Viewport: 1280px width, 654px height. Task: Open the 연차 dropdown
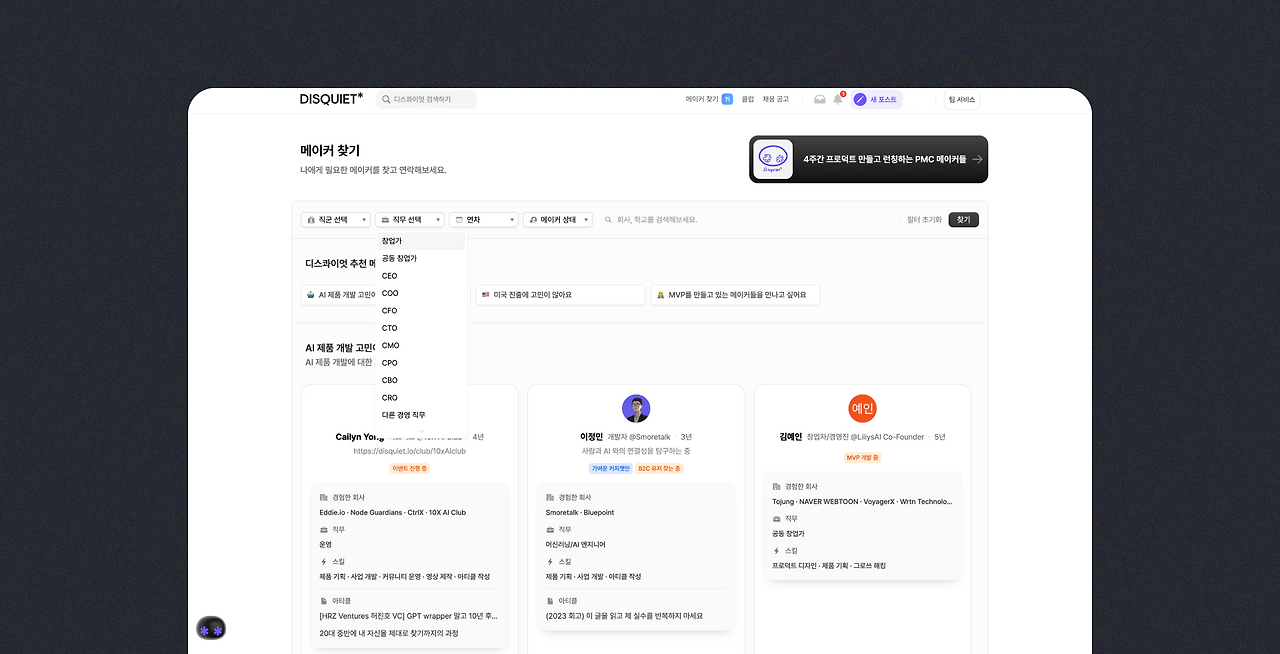484,219
